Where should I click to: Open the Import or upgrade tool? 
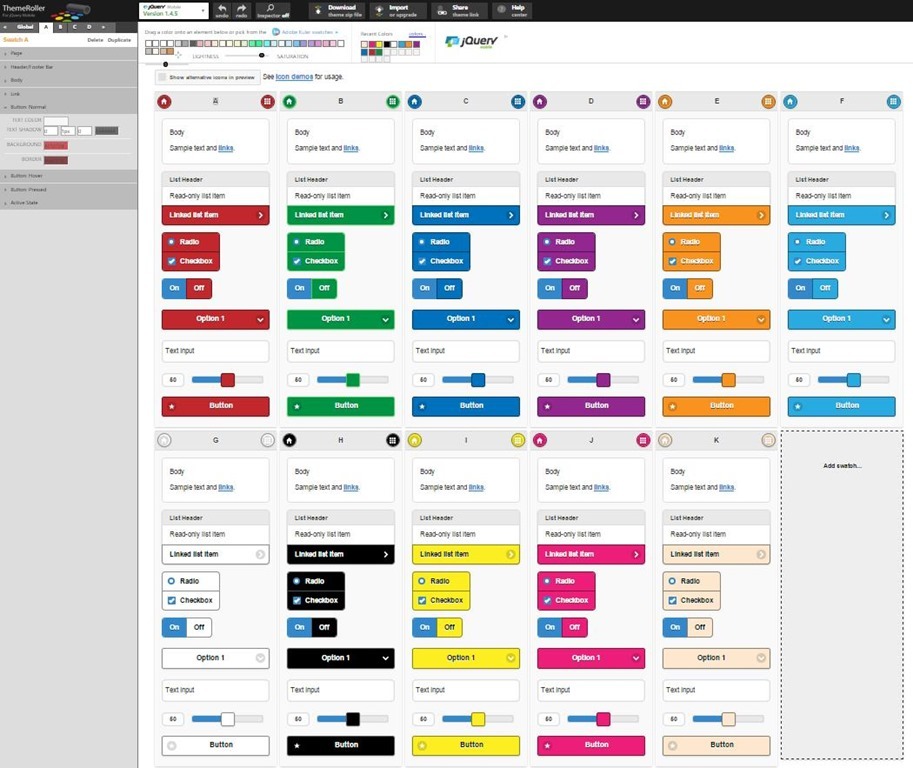pyautogui.click(x=379, y=11)
